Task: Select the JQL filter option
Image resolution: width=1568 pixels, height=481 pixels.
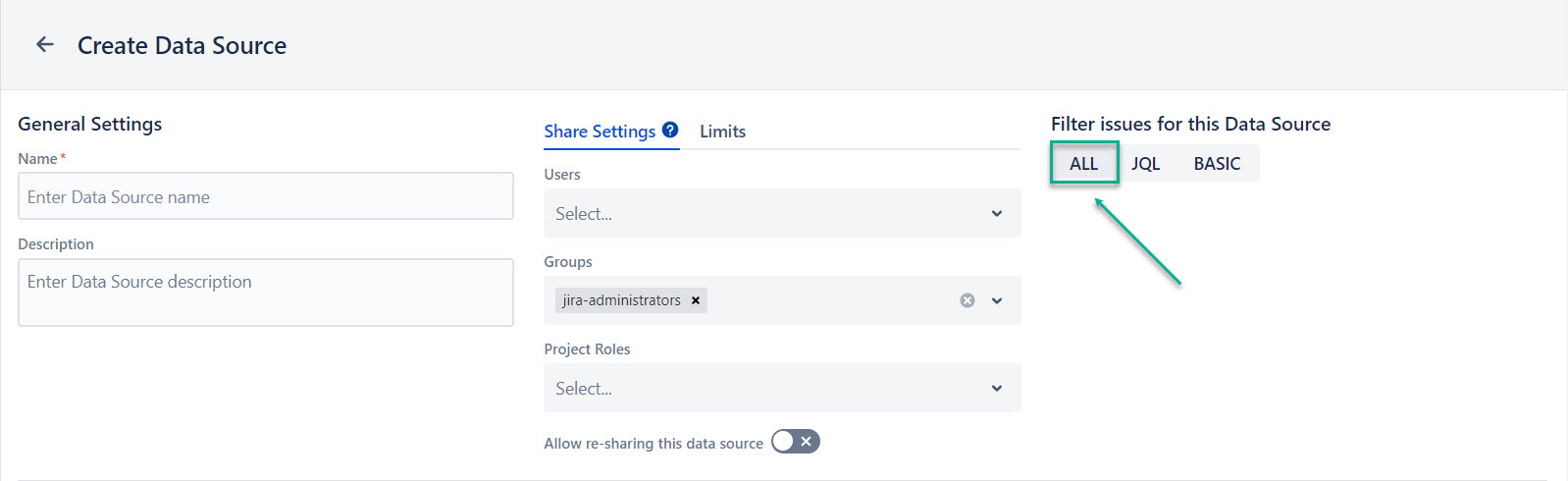Action: [x=1145, y=164]
